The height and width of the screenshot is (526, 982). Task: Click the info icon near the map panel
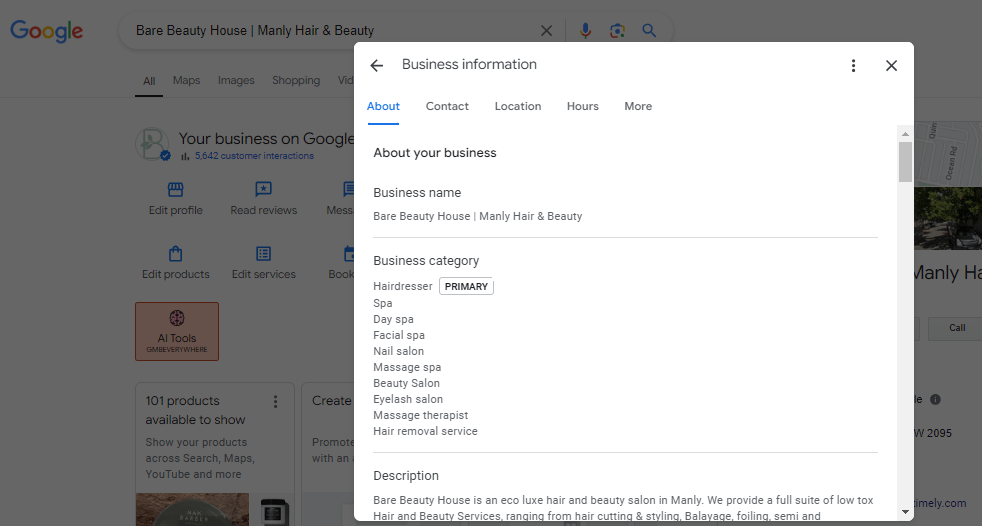pos(935,400)
